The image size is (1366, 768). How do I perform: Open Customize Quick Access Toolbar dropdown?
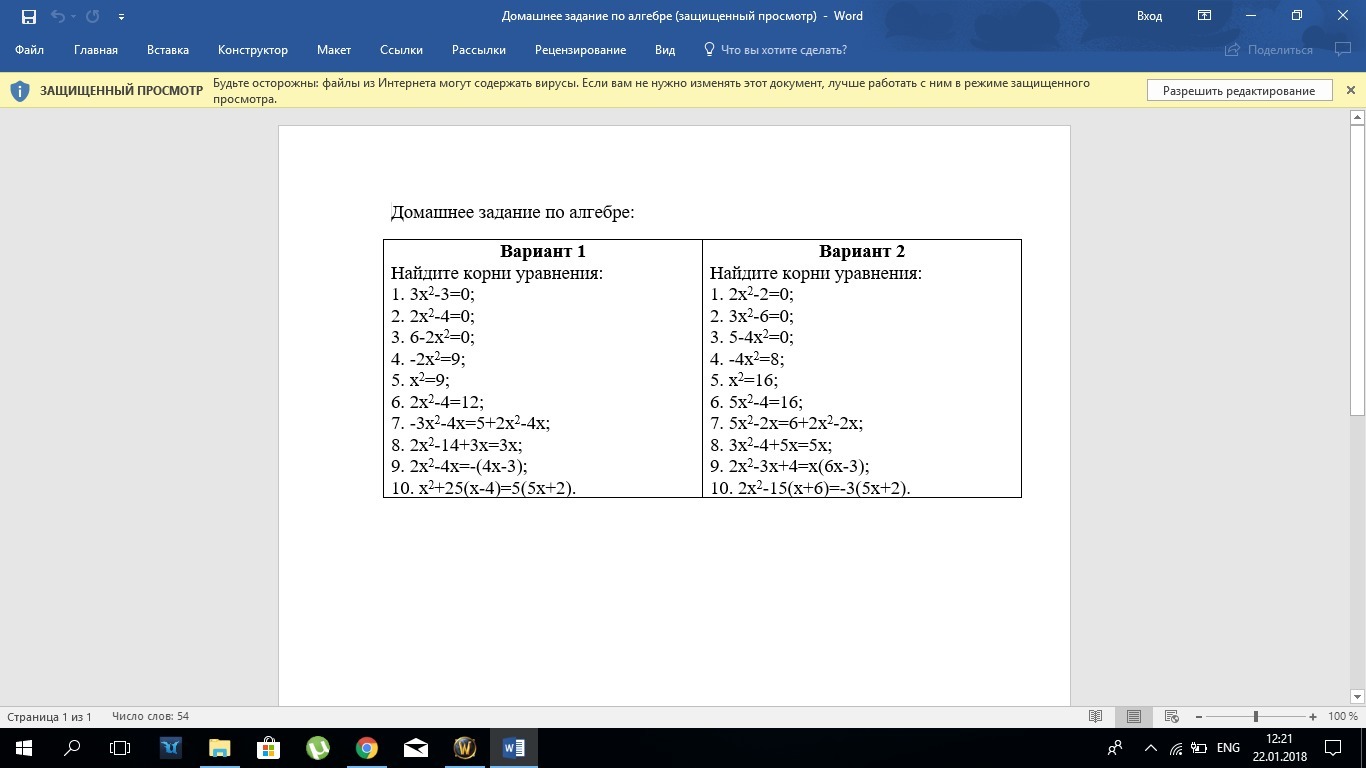click(x=121, y=16)
